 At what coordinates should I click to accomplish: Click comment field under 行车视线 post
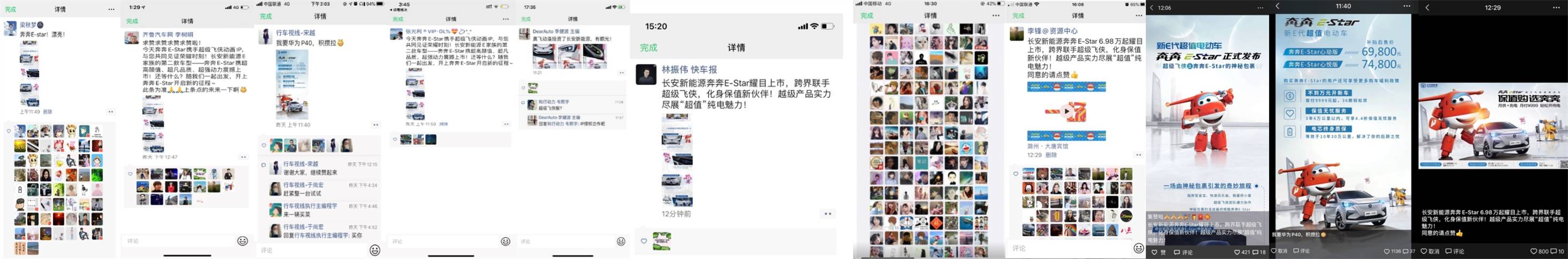point(310,250)
